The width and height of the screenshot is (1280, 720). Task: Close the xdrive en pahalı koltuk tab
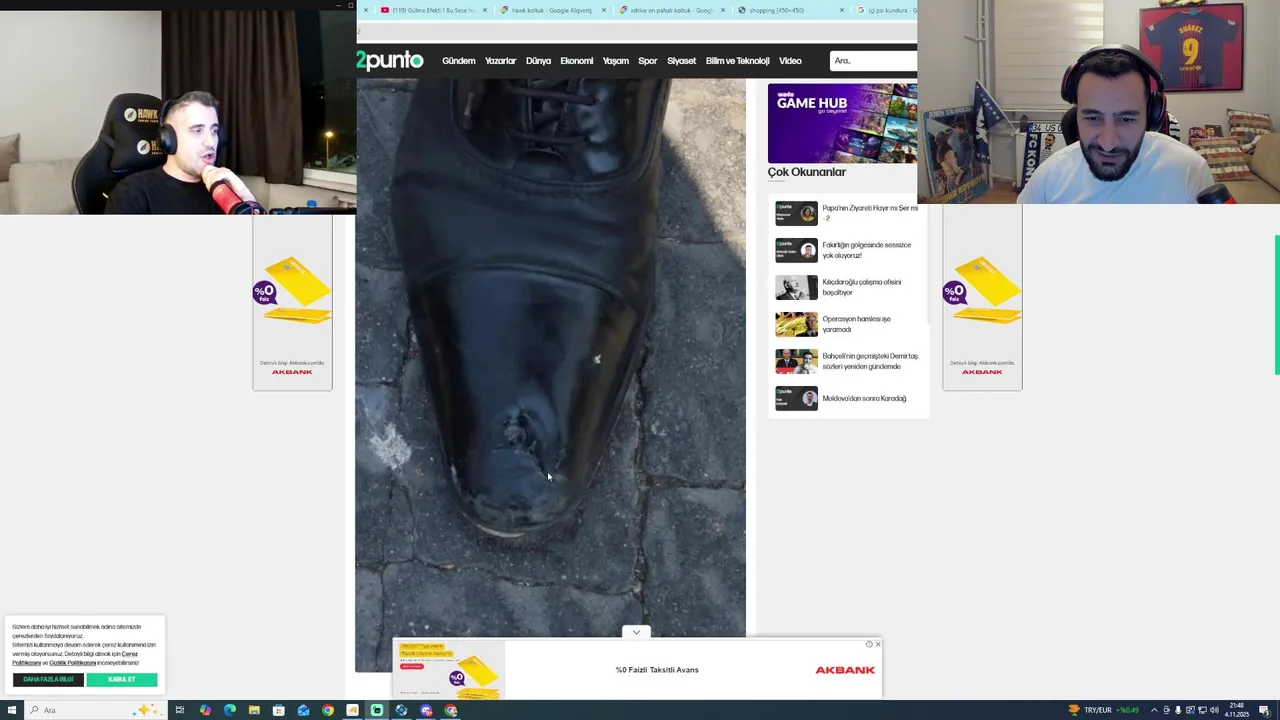click(x=723, y=10)
